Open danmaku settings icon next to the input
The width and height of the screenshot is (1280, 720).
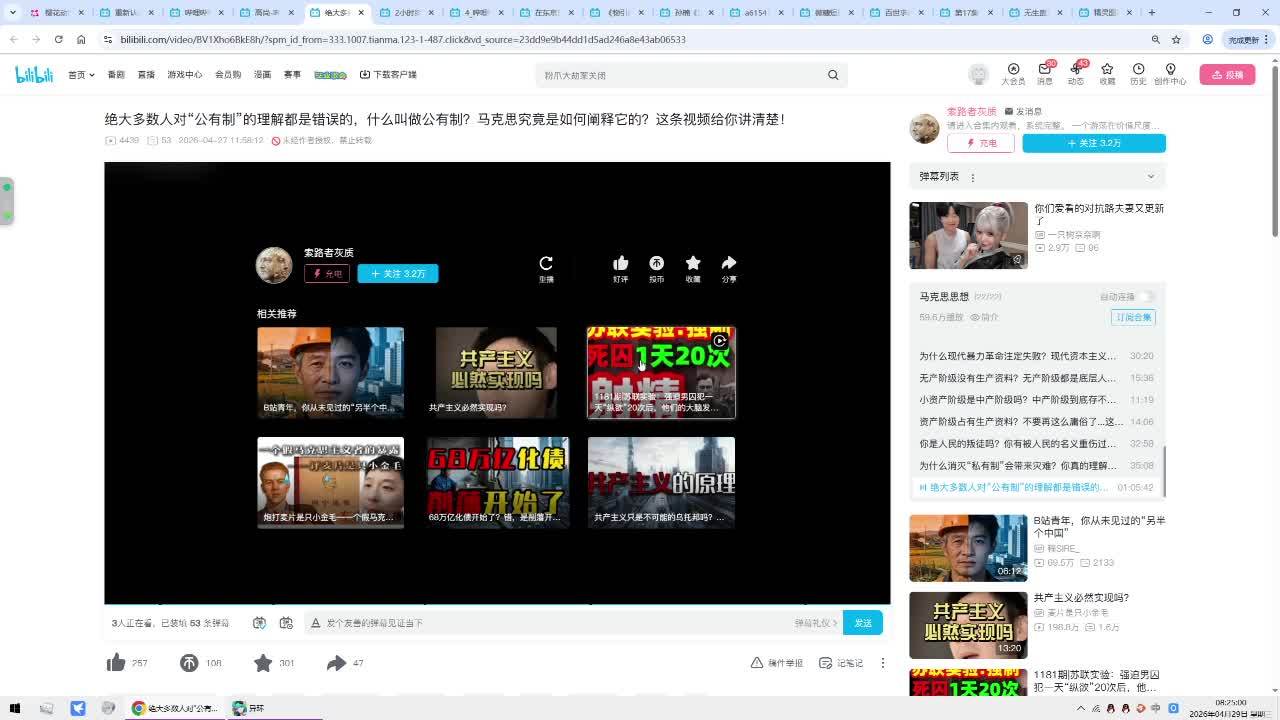286,623
